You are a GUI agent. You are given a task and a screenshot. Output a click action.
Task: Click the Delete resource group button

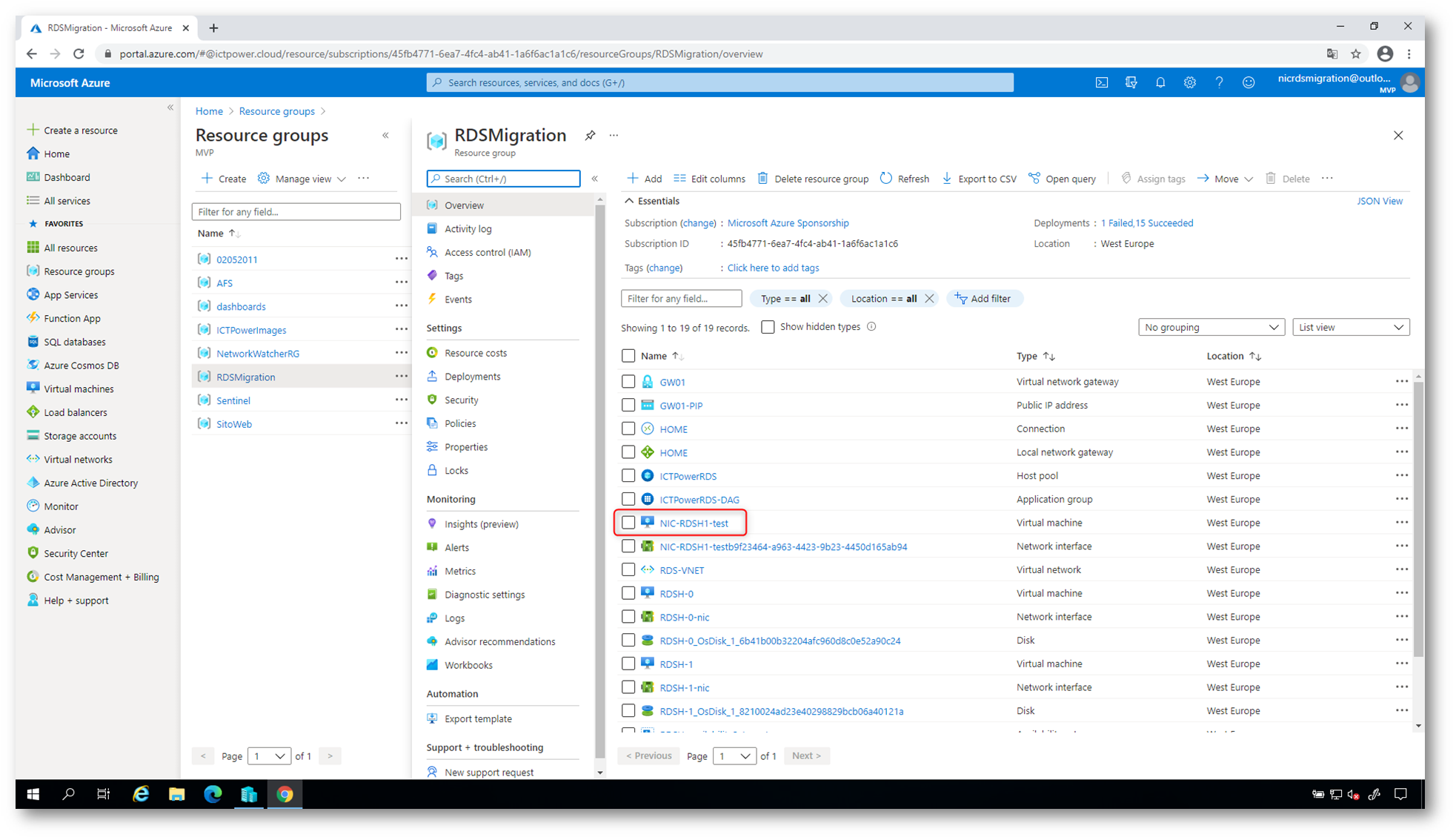tap(813, 179)
